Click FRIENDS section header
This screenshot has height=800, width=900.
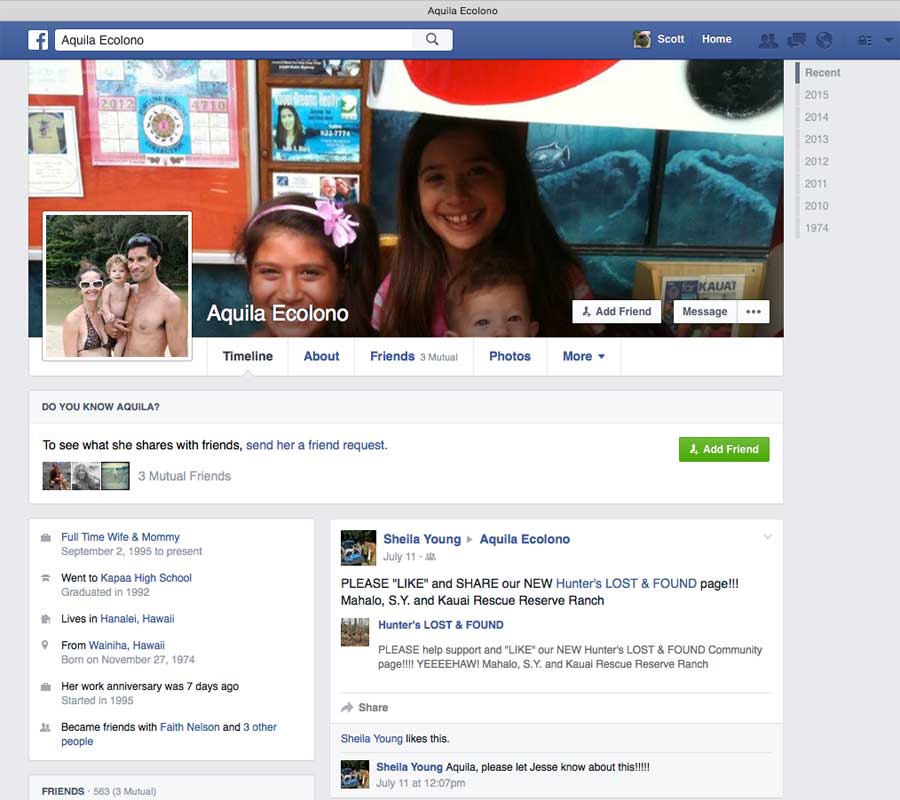coord(63,791)
